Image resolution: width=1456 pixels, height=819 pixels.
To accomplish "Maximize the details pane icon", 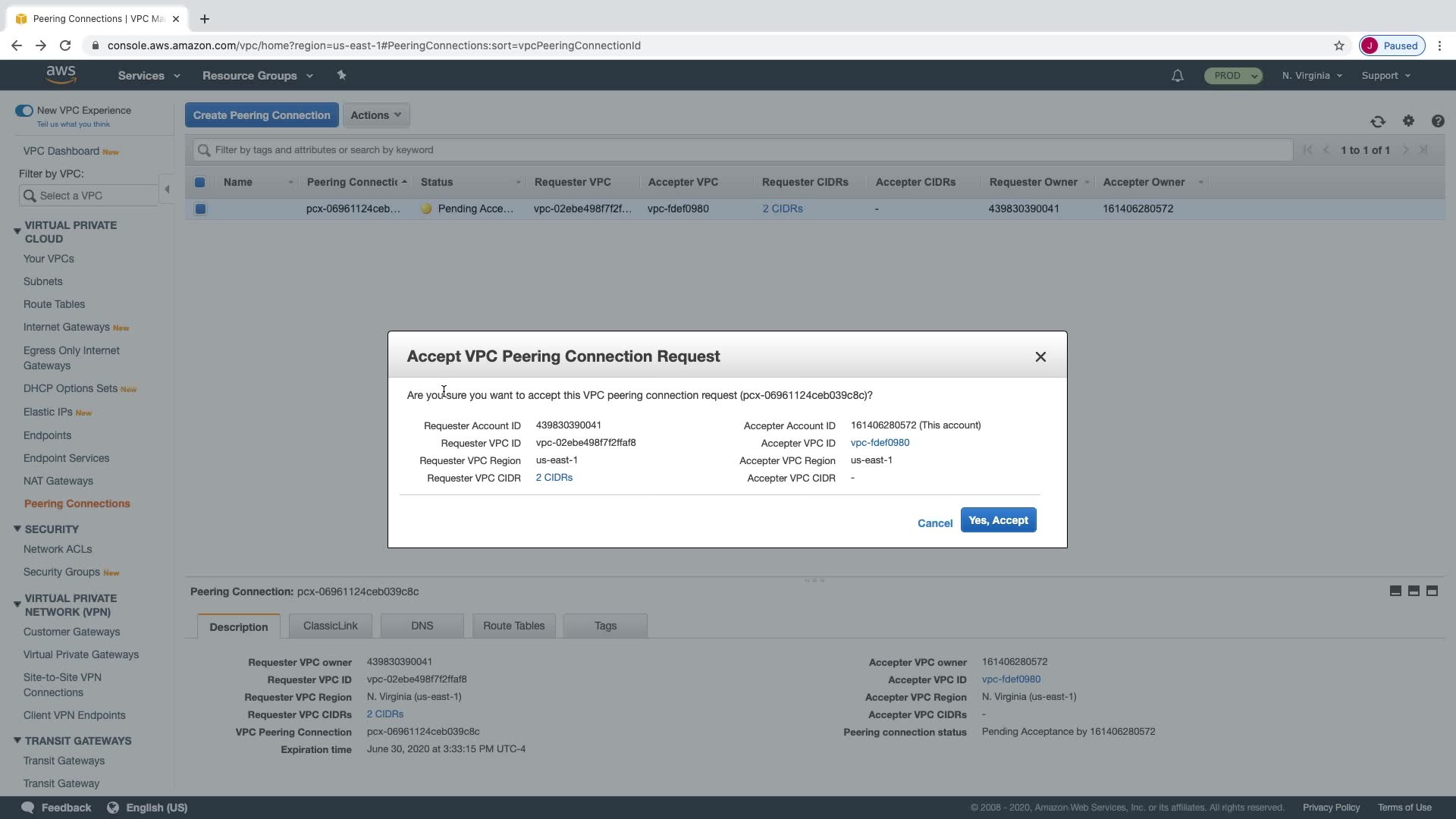I will tap(1432, 591).
